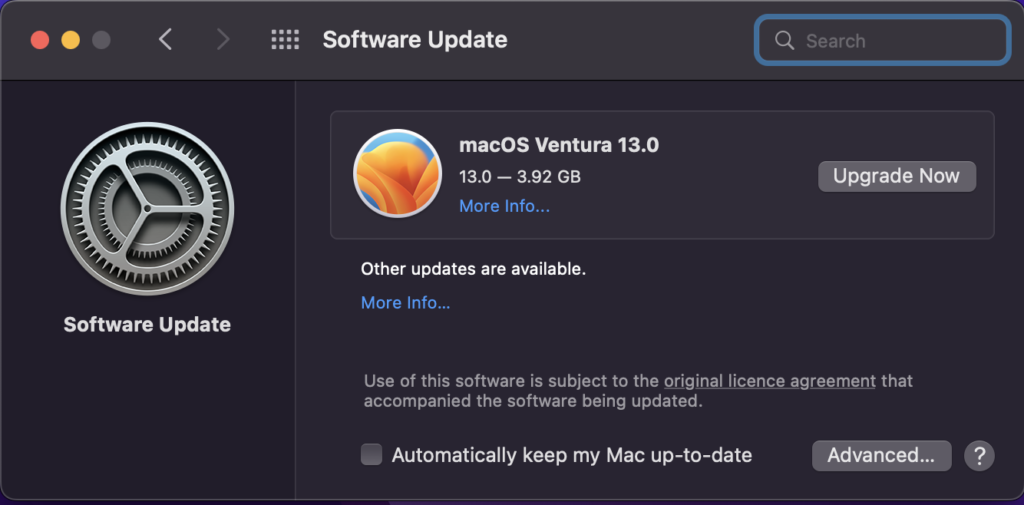Click the greyed-out fullscreen window button

(x=101, y=41)
